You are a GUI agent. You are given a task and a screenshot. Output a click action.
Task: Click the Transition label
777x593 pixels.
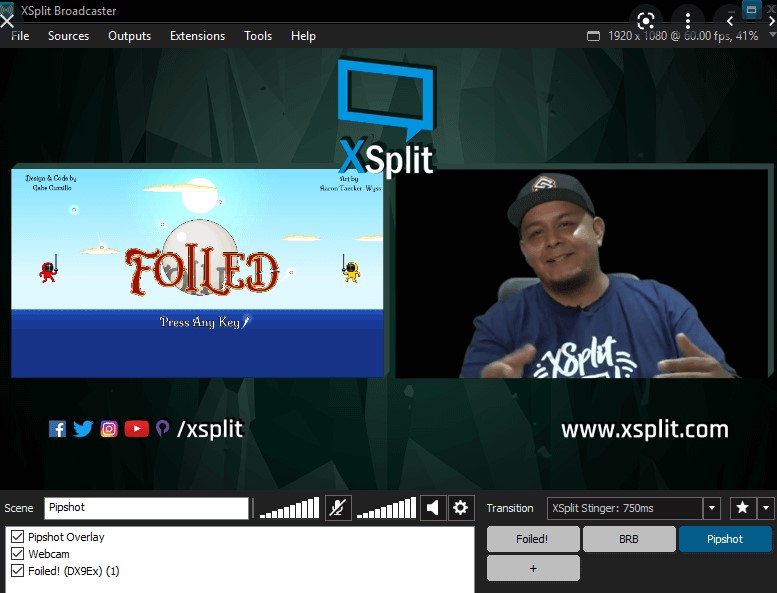point(510,508)
